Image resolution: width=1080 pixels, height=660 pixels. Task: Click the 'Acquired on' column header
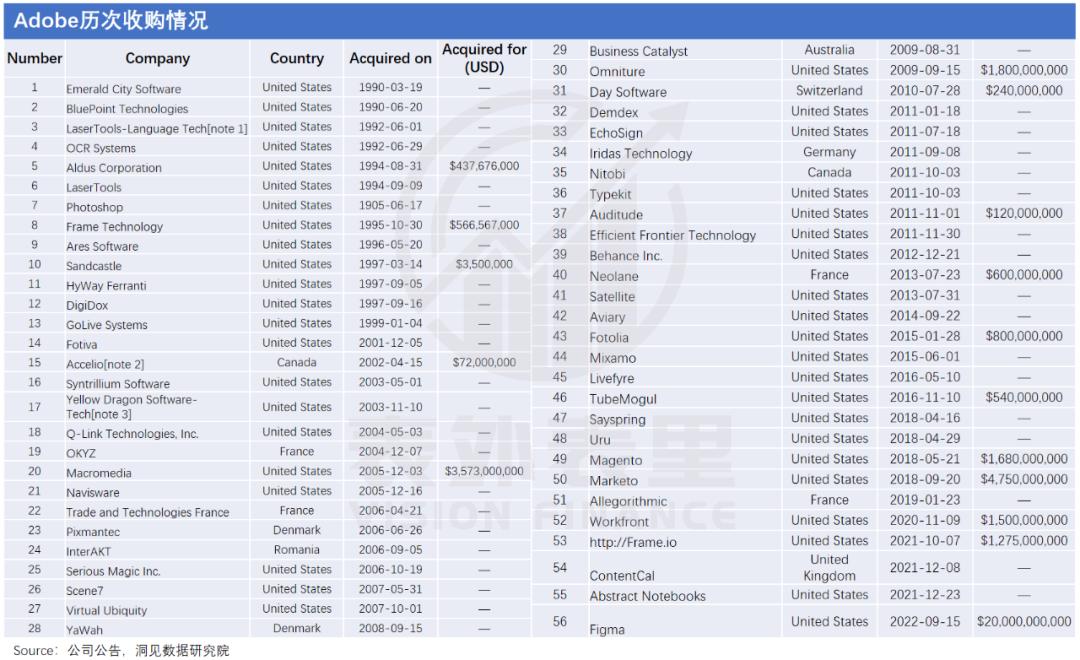[x=390, y=59]
